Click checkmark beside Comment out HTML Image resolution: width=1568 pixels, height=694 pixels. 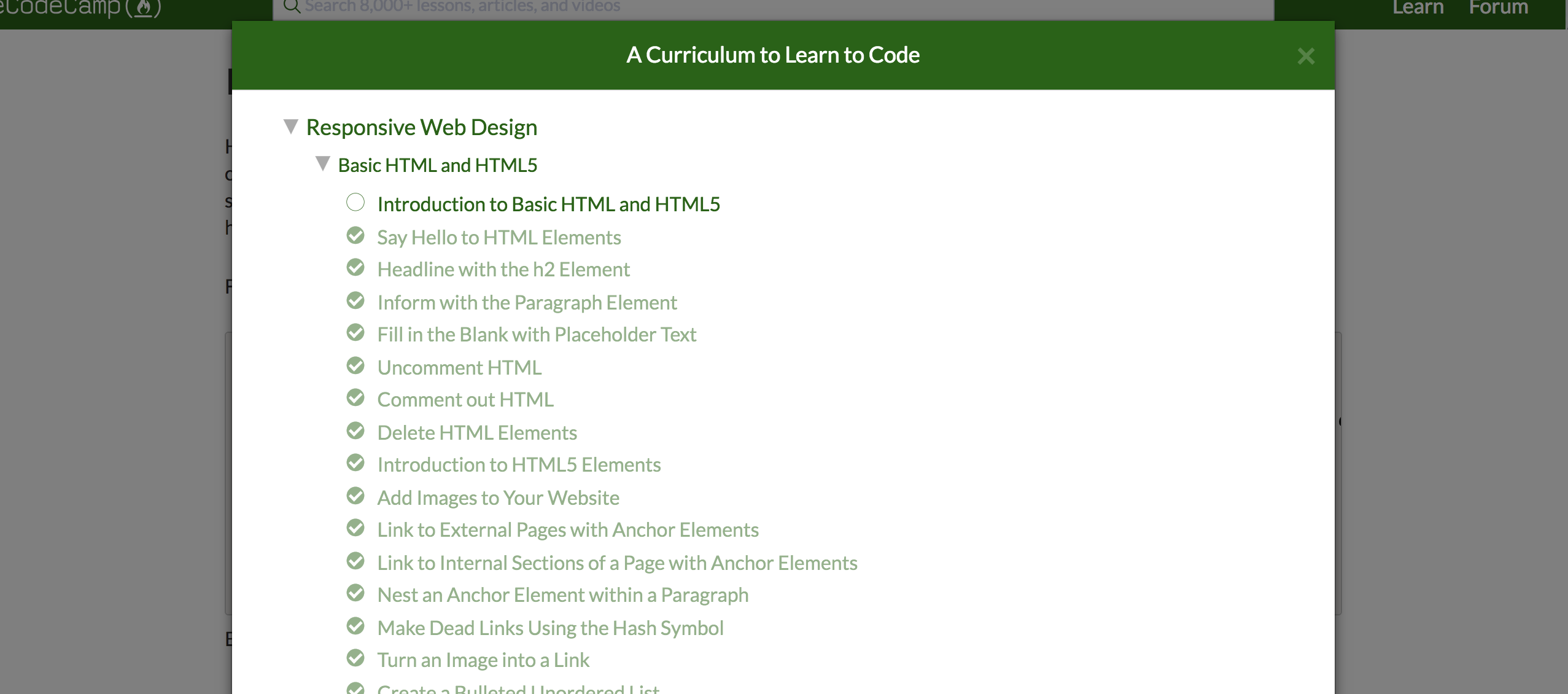click(355, 397)
